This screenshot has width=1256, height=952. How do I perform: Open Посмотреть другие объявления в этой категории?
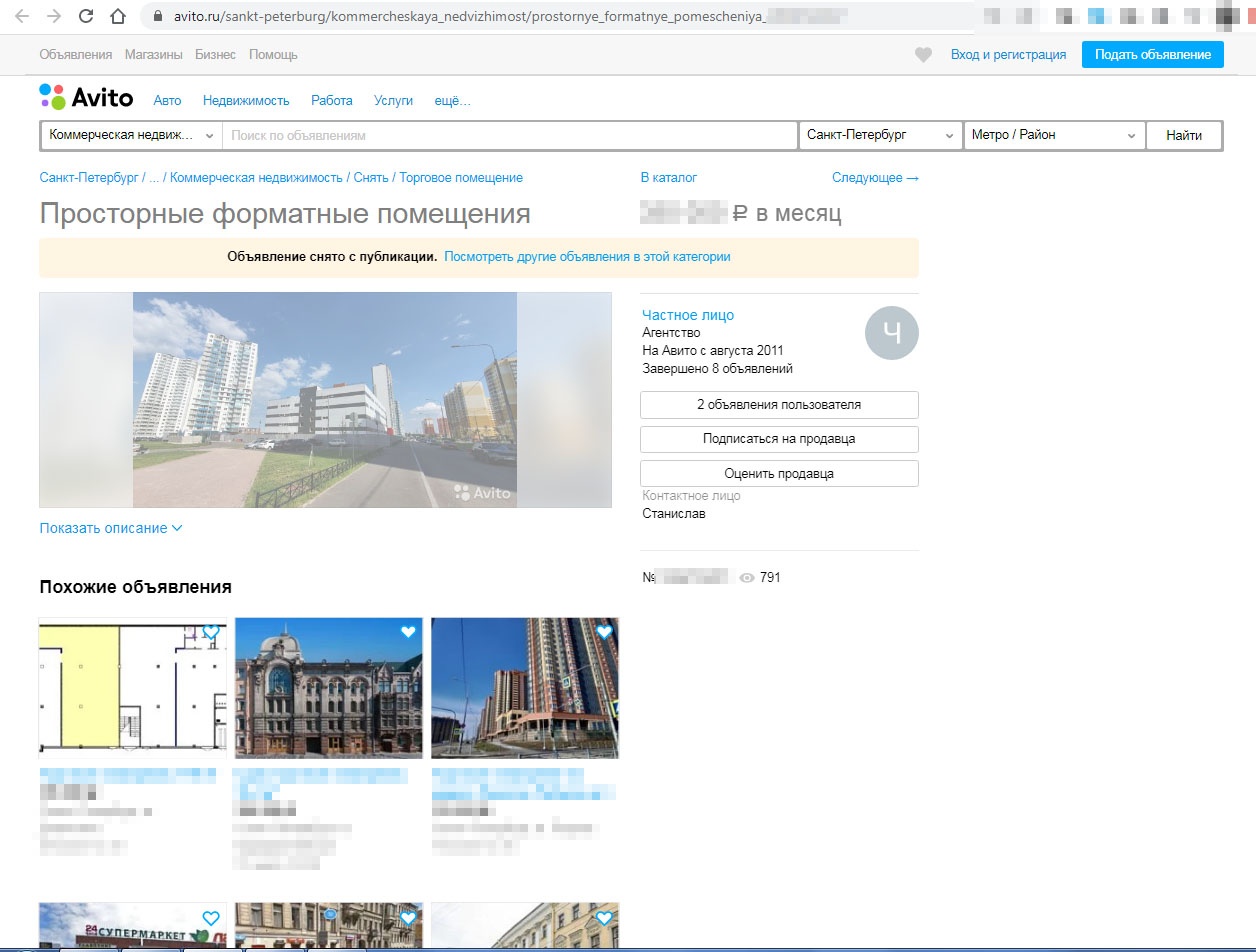[587, 256]
